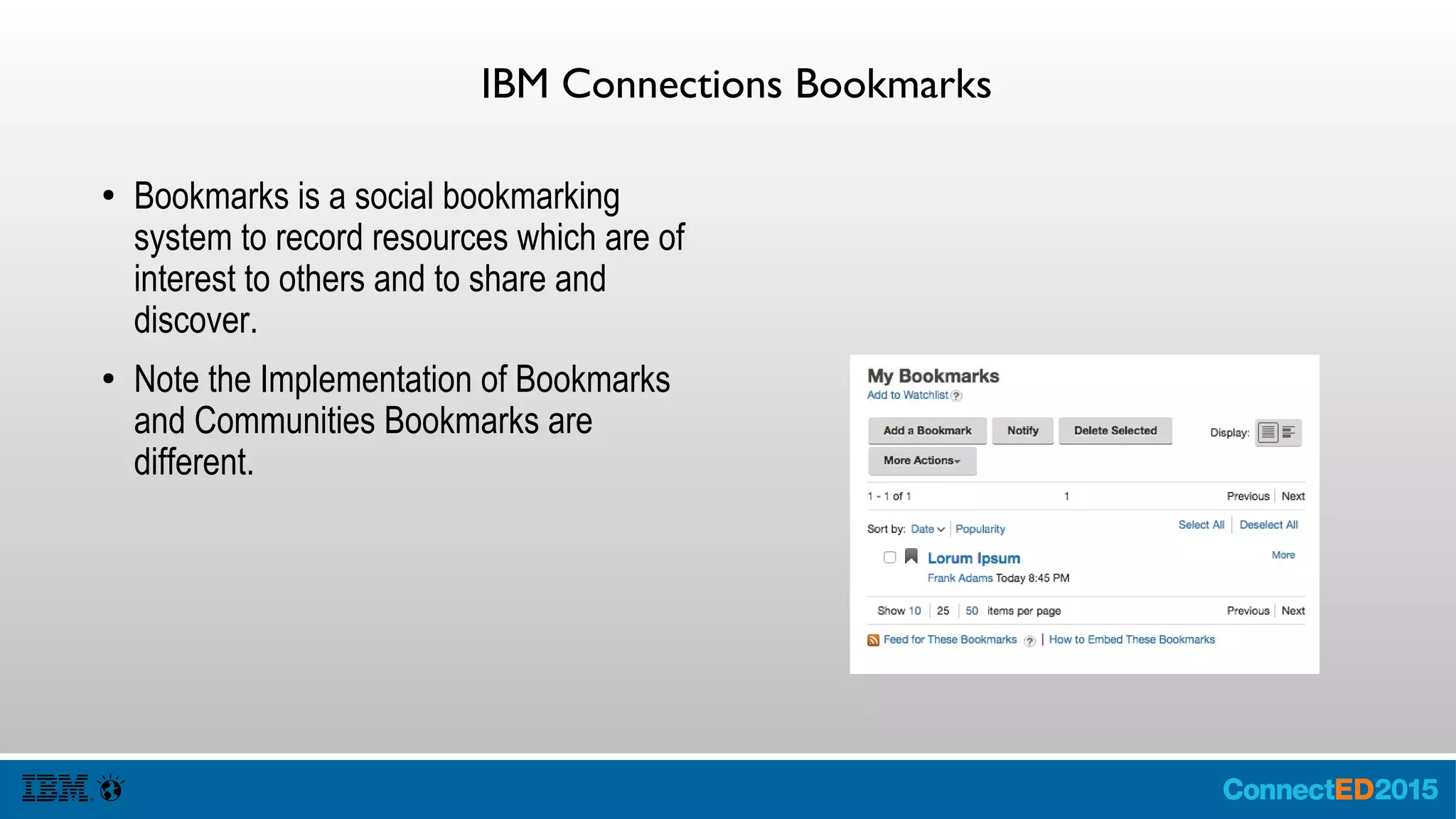Image resolution: width=1456 pixels, height=819 pixels.
Task: Click top Next pagination link
Action: [1292, 496]
